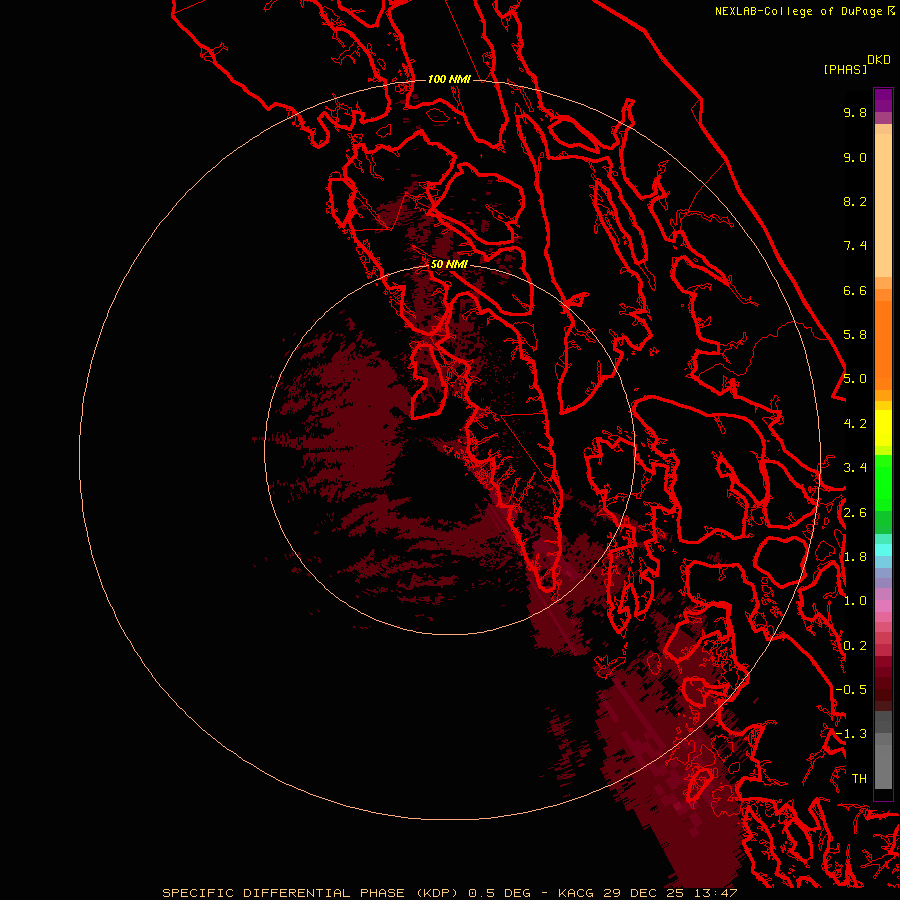Click the 8.2 legend value
Screen dimensions: 900x900
(855, 201)
